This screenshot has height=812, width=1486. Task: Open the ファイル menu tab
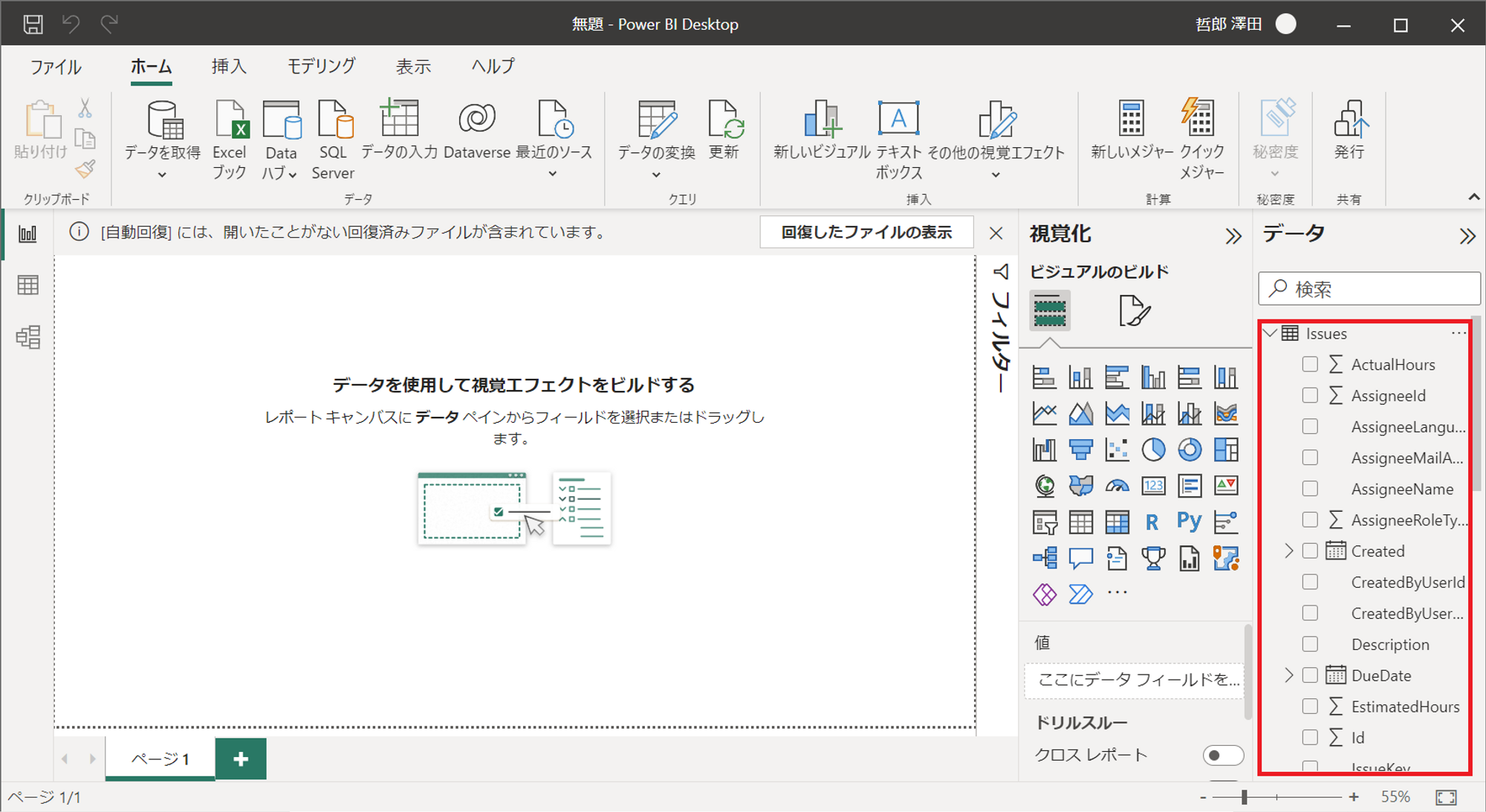(56, 67)
